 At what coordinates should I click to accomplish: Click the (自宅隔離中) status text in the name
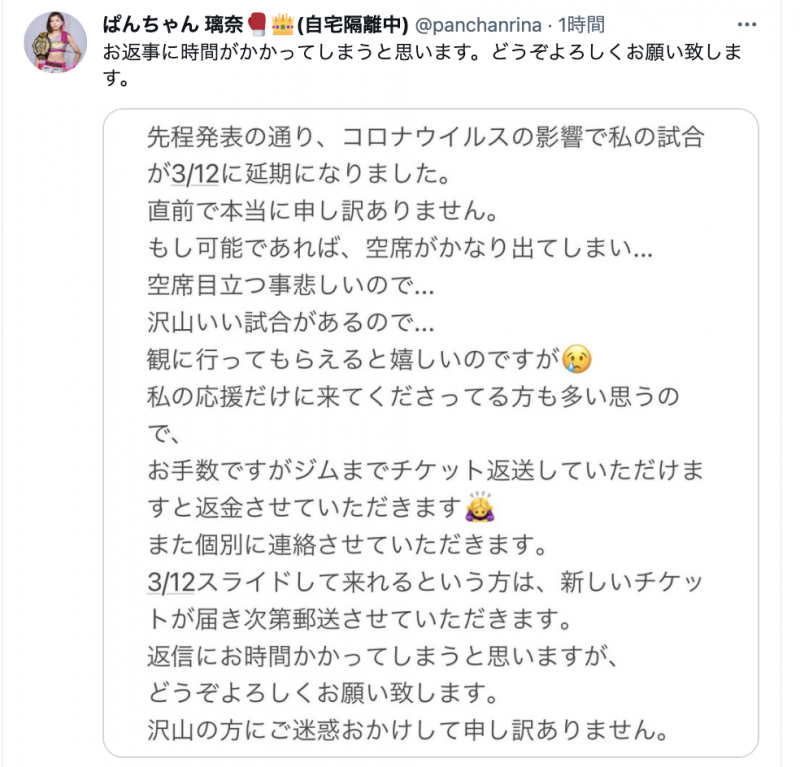tap(346, 24)
